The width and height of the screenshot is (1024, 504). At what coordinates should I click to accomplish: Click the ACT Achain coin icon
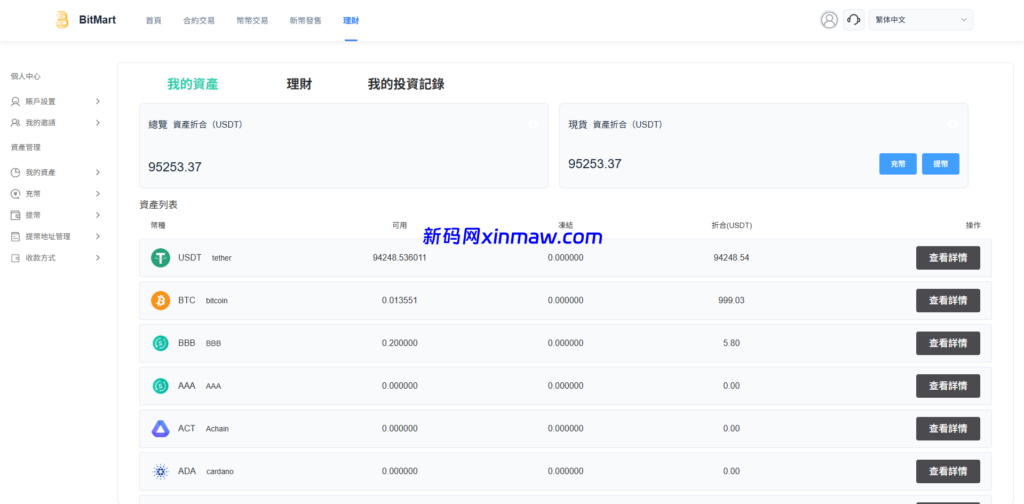(x=161, y=428)
